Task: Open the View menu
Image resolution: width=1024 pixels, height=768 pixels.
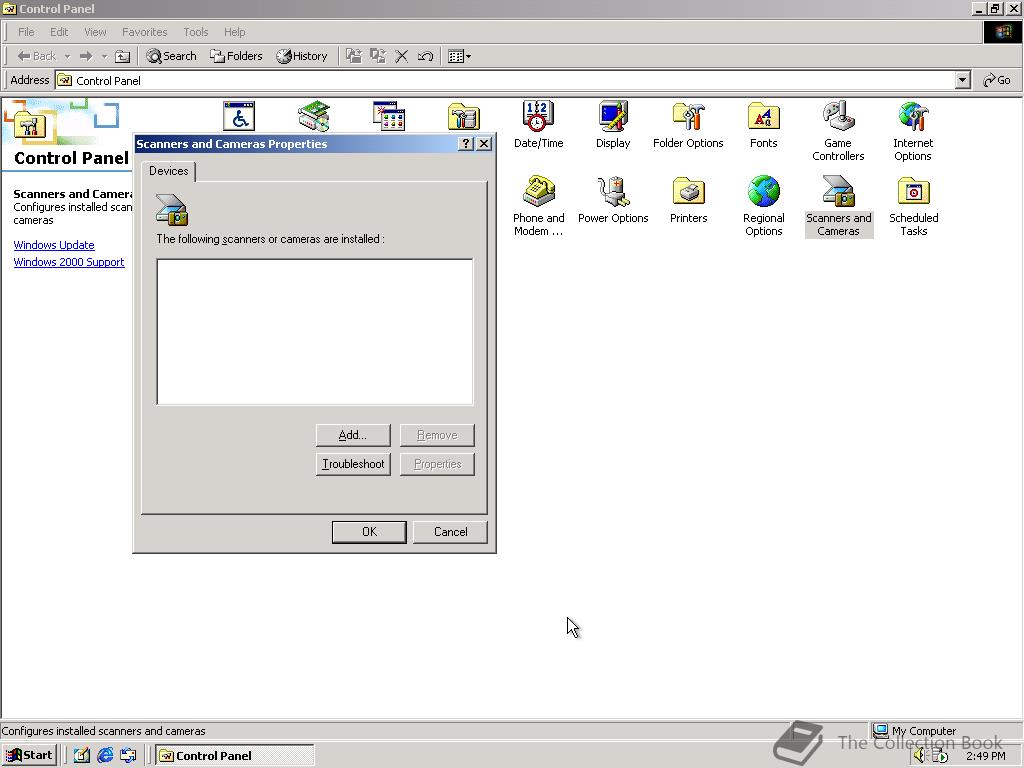Action: [x=95, y=32]
